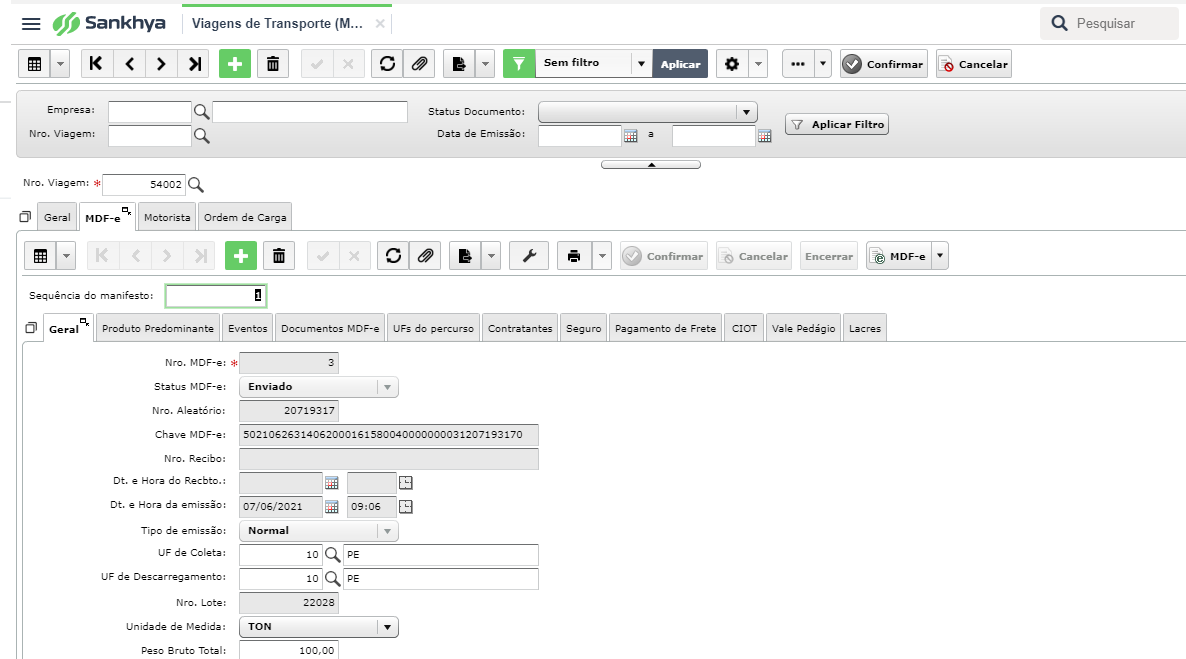Open the Unidade de Medida TON dropdown

(x=387, y=627)
